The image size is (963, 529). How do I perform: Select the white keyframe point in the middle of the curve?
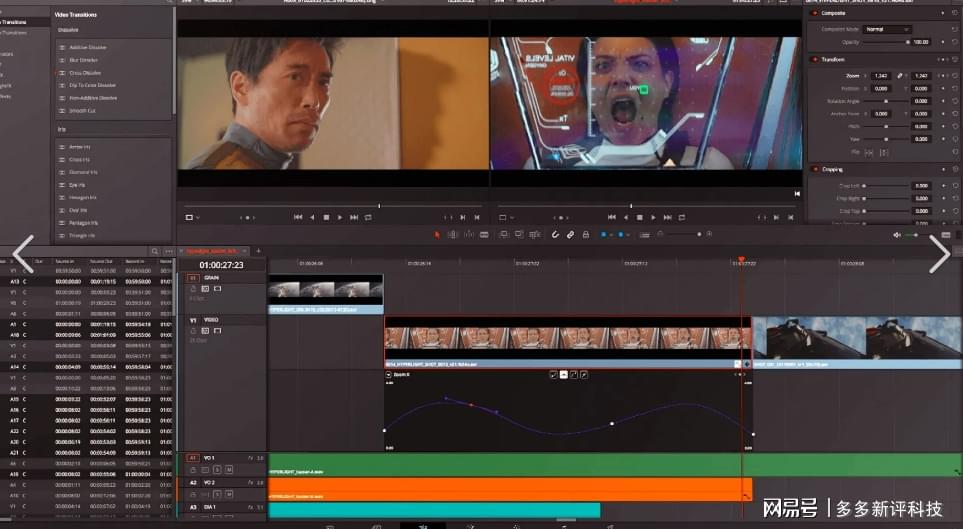point(612,424)
